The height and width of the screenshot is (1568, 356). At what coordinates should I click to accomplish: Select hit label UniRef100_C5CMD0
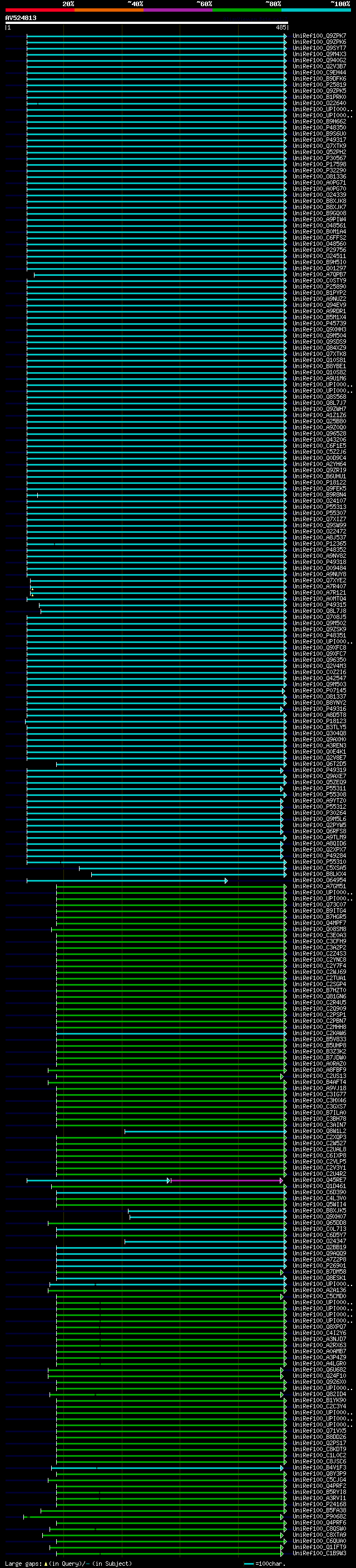click(319, 1297)
